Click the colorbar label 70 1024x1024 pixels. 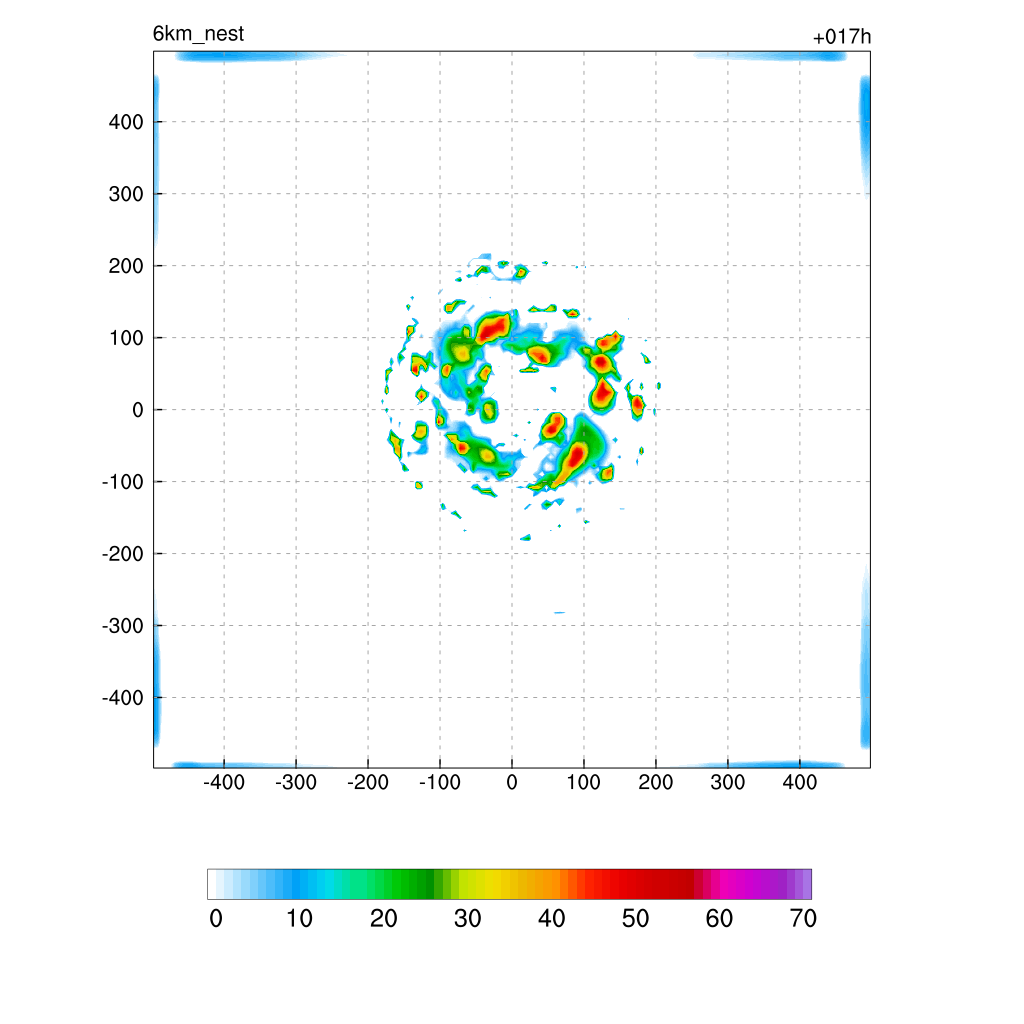pyautogui.click(x=803, y=919)
